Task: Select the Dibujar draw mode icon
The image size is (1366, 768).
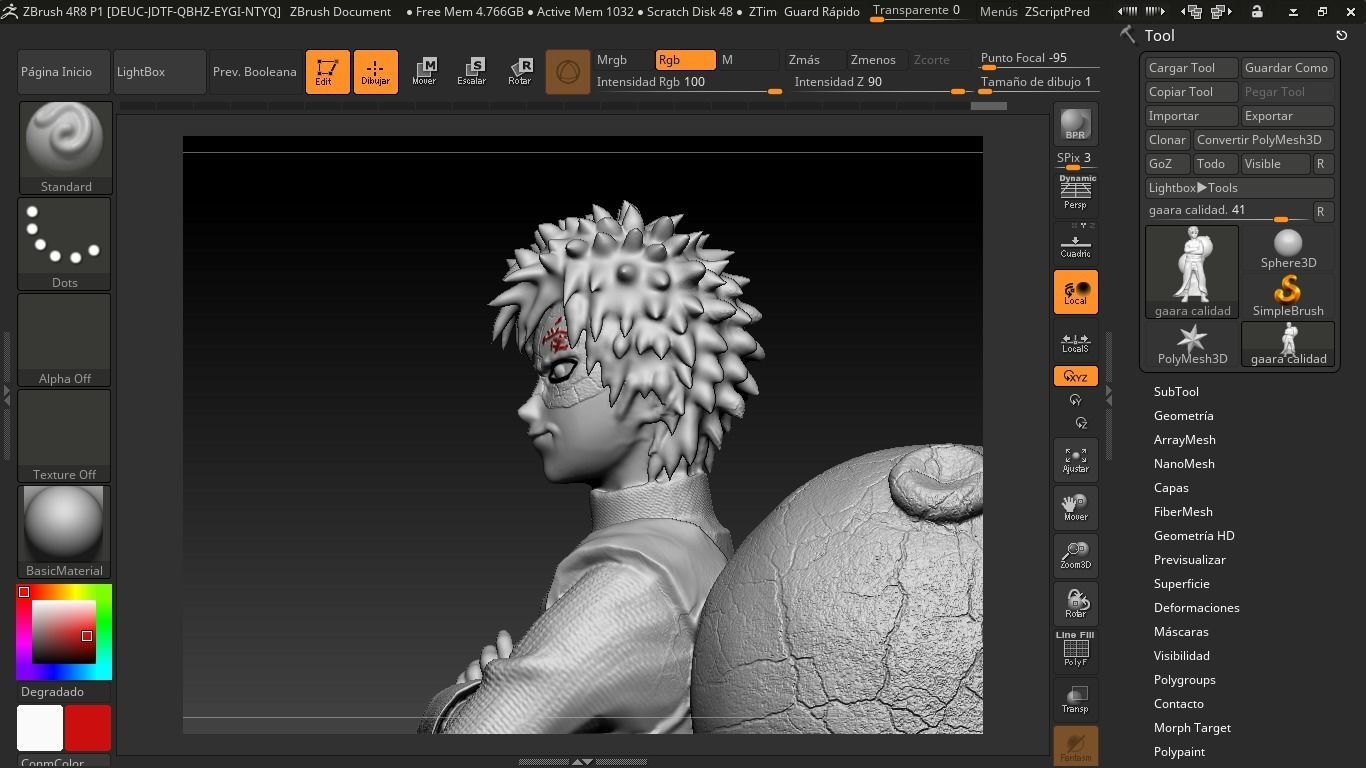Action: (x=376, y=72)
